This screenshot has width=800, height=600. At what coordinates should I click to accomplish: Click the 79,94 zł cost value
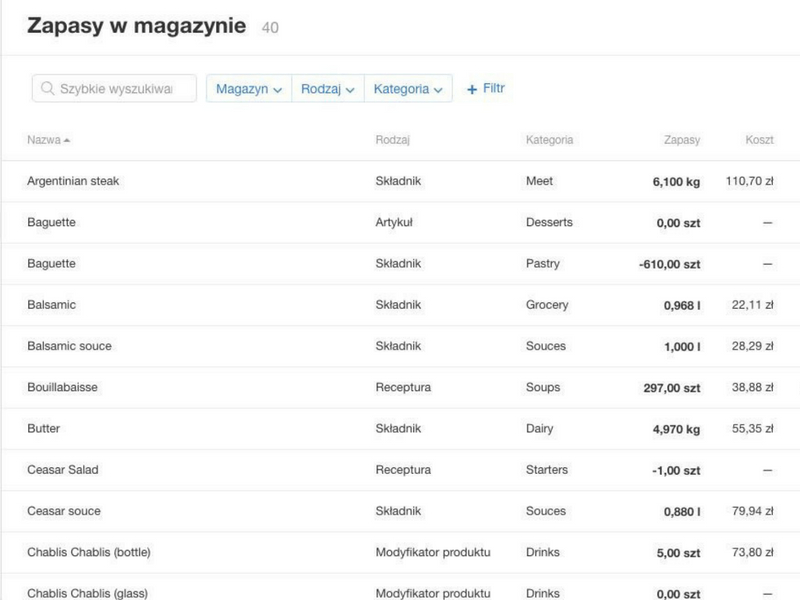pos(753,511)
